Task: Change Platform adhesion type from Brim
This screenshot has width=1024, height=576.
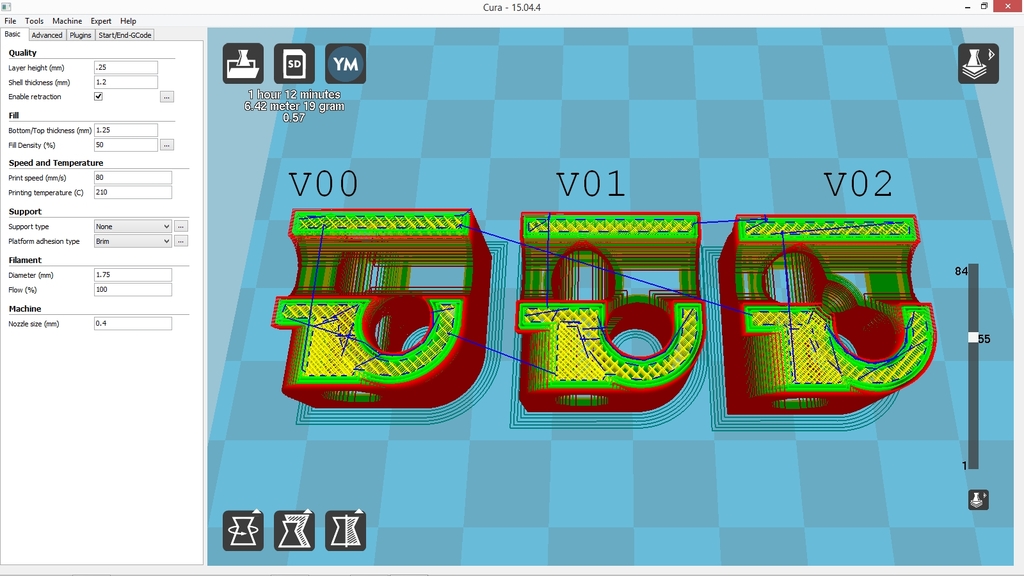Action: tap(131, 241)
